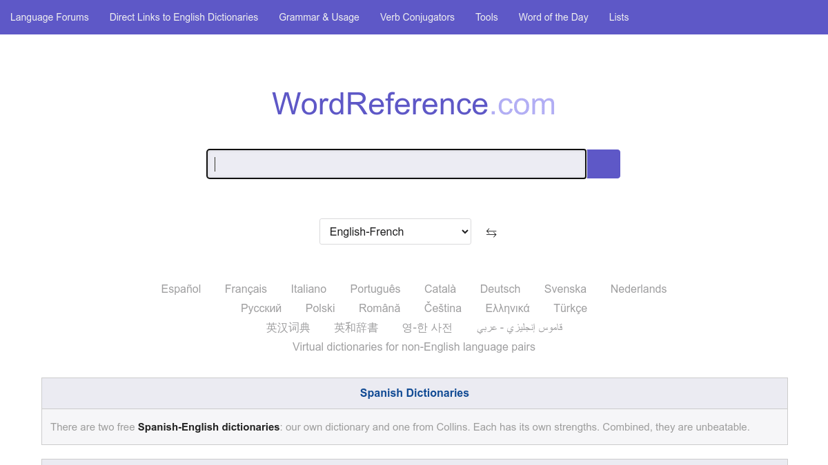Open Grammar & Usage menu
The height and width of the screenshot is (465, 828).
(x=319, y=17)
